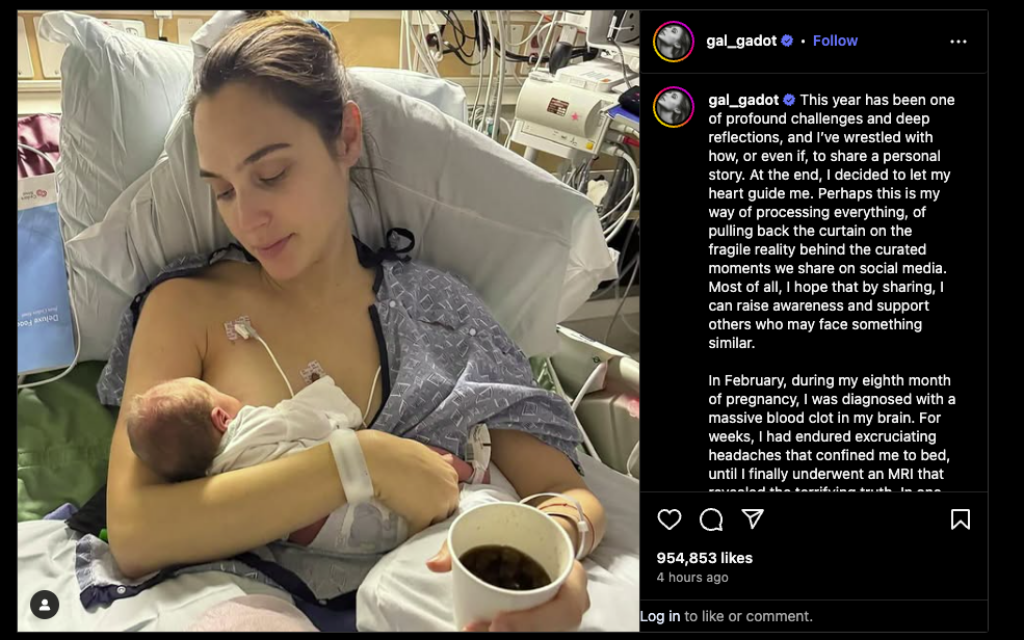Follow the gal_gadot account

[x=835, y=40]
